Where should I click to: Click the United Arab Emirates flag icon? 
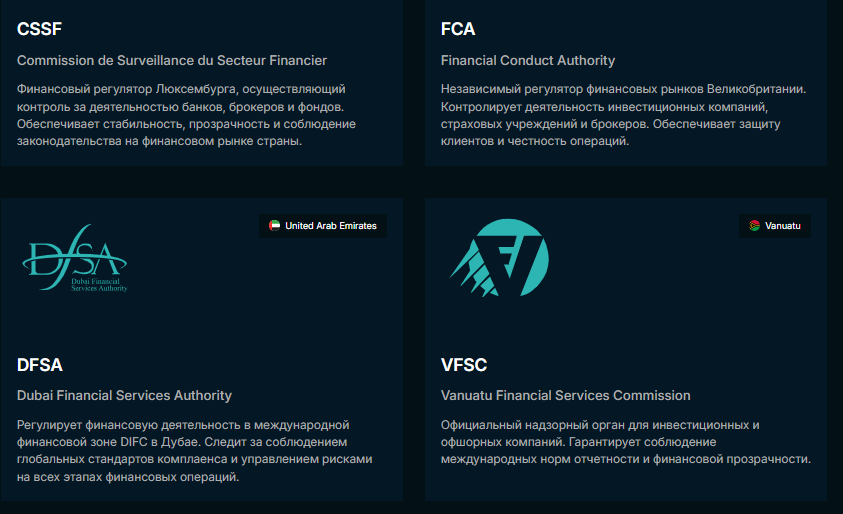click(x=275, y=226)
